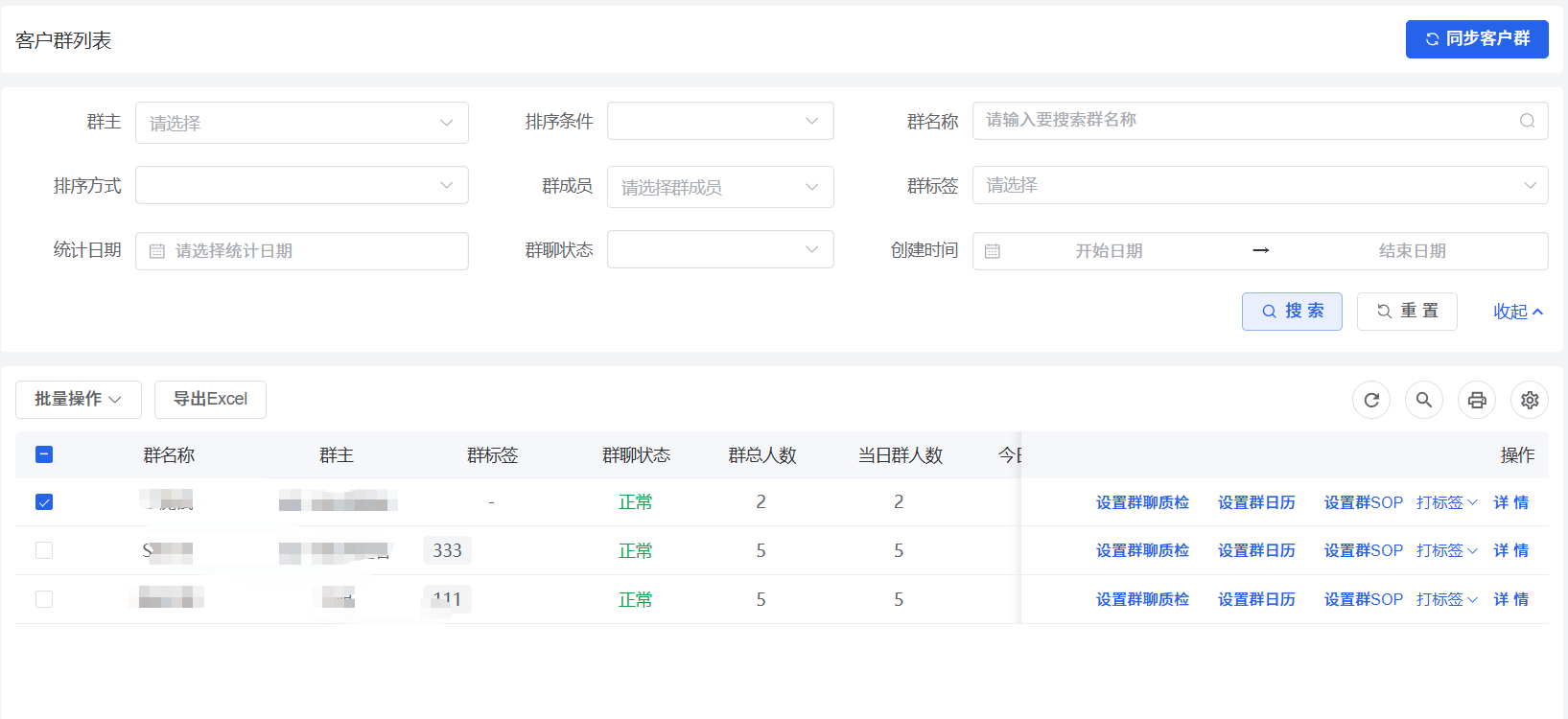The width and height of the screenshot is (1568, 719).
Task: Click the search icon in 群名称 field
Action: pyautogui.click(x=1527, y=121)
